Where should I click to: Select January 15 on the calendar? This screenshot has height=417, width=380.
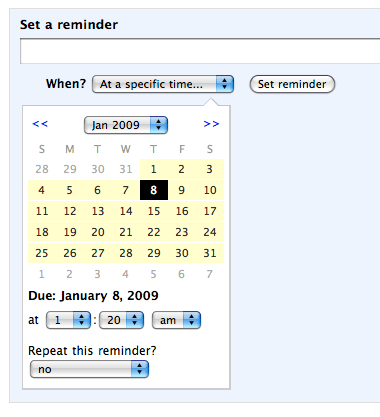[154, 211]
